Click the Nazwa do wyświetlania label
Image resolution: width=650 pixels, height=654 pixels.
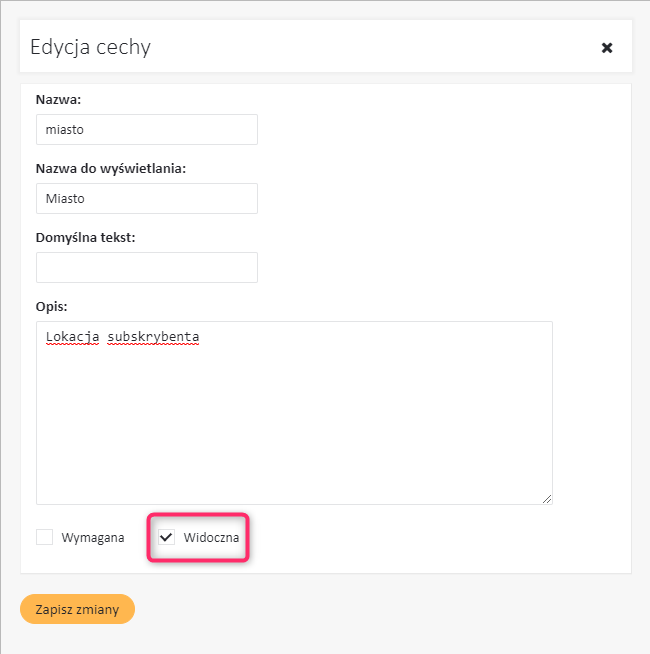click(111, 168)
